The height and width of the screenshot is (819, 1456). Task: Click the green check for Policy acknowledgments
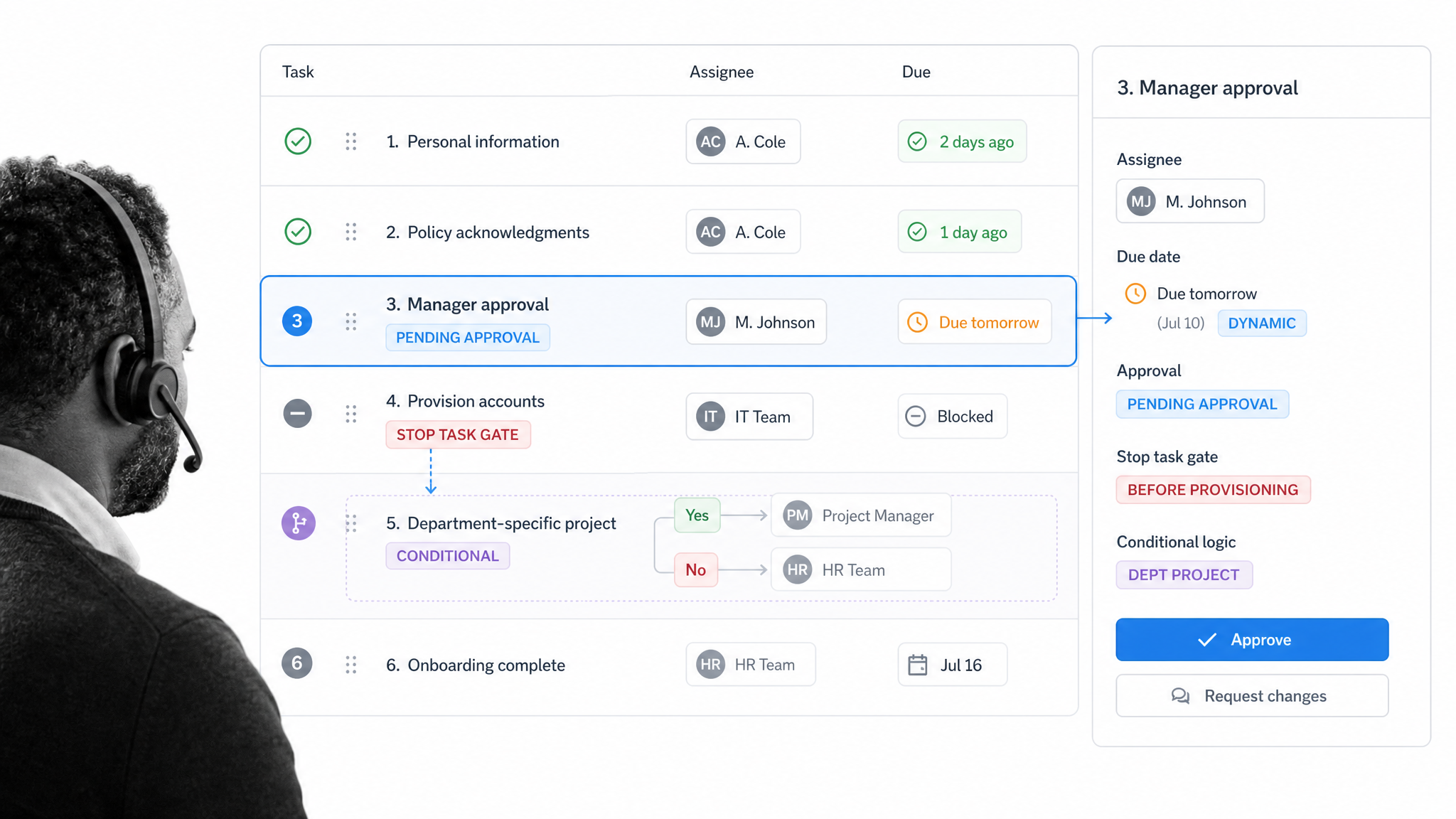tap(298, 232)
